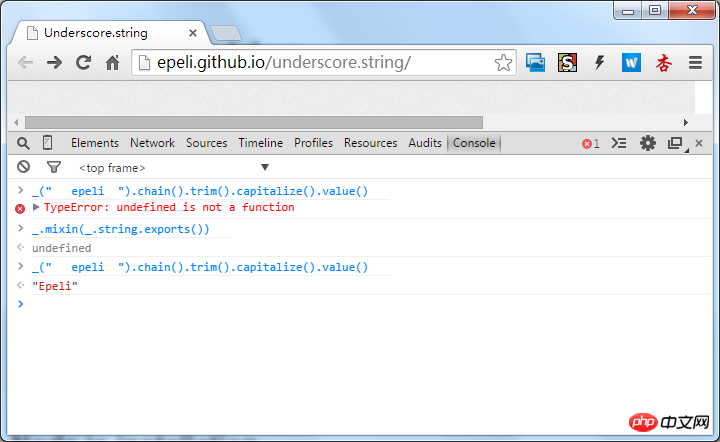Click the first chain().trim().capitalize() command
The image size is (720, 442).
click(200, 191)
